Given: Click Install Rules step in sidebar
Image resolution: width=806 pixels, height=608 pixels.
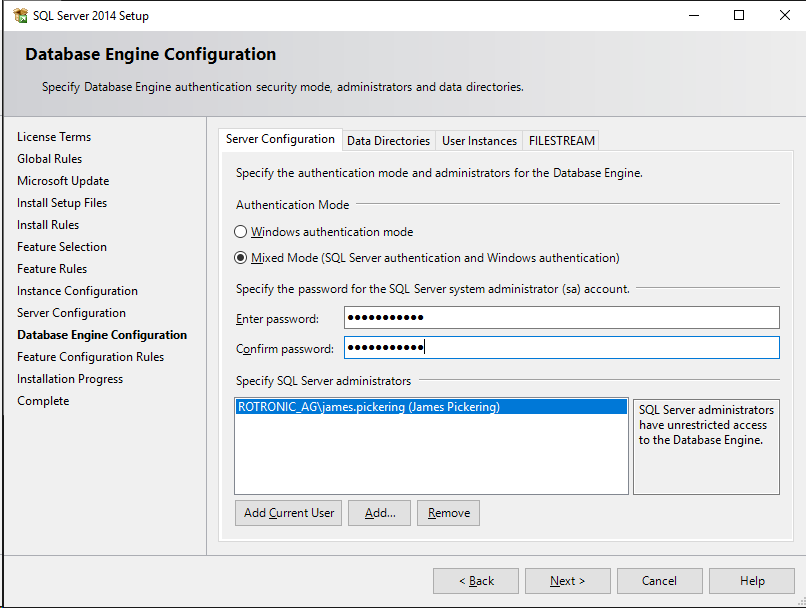Looking at the screenshot, I should [x=48, y=225].
